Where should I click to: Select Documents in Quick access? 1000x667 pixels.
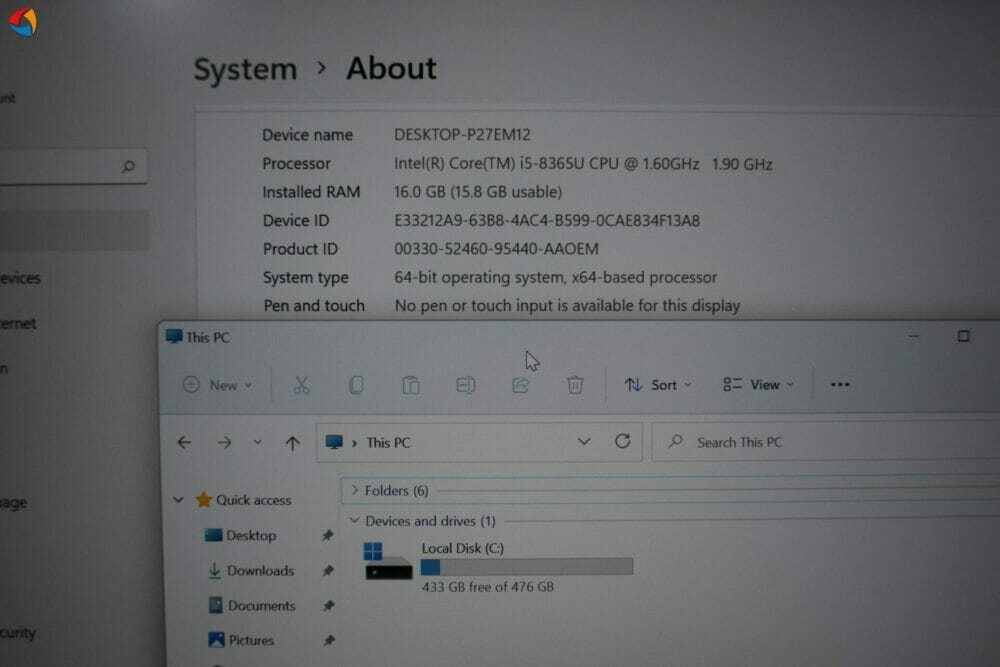coord(261,605)
